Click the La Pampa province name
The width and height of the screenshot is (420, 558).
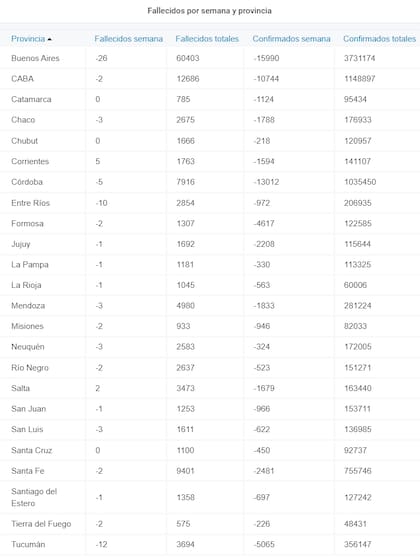coord(30,264)
